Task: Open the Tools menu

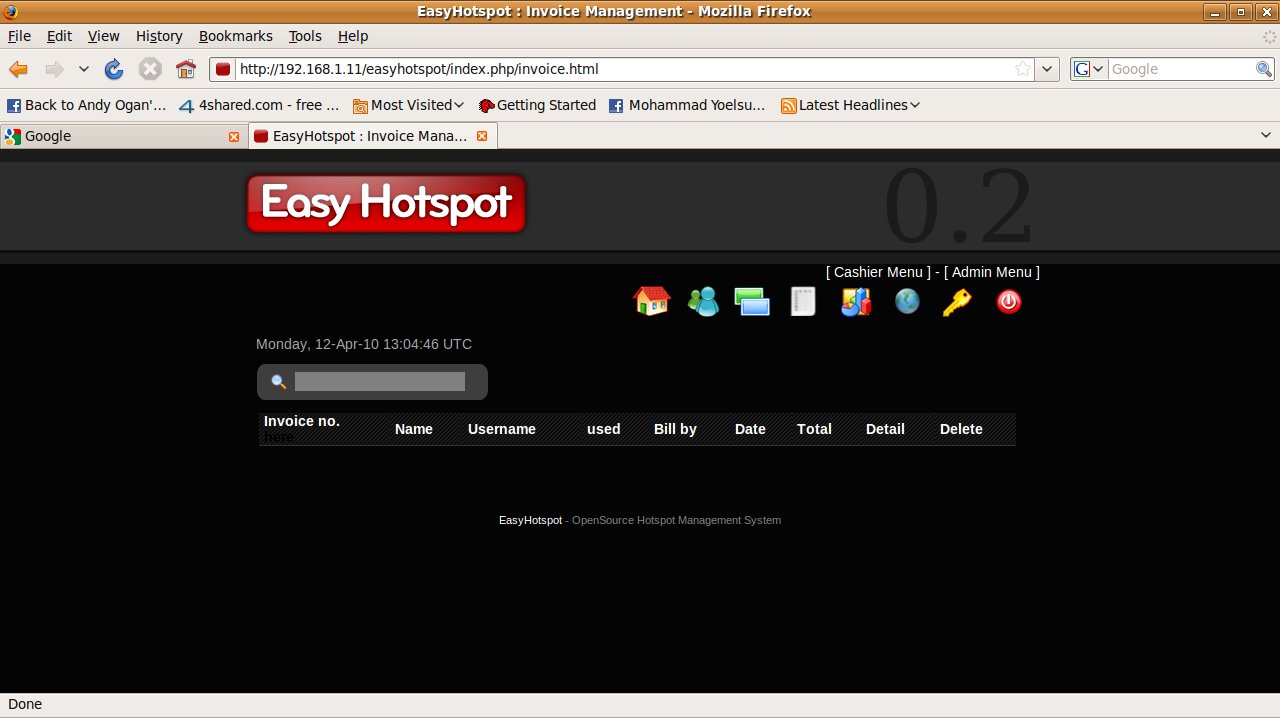Action: click(x=305, y=36)
